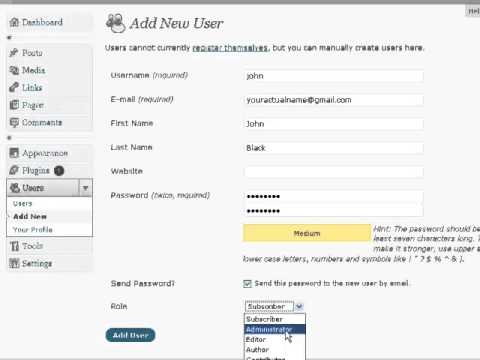Open the Dashboard menu label
Screen dimensions: 480x360
click(42, 22)
